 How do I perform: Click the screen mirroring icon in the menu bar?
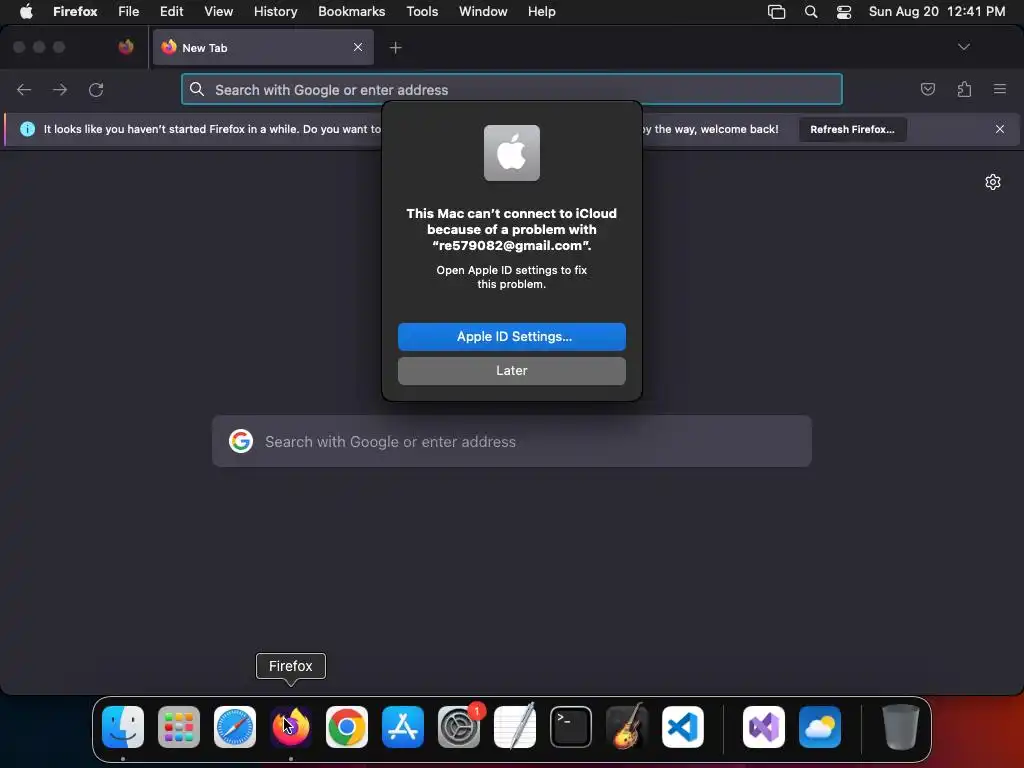776,12
